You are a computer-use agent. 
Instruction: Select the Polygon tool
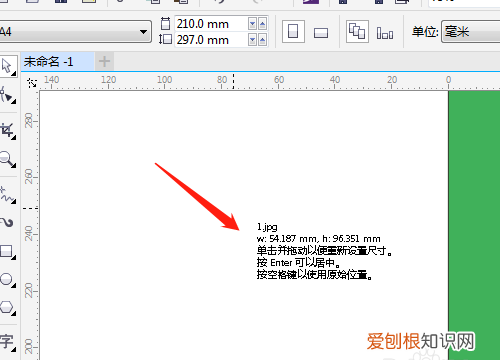pos(8,307)
